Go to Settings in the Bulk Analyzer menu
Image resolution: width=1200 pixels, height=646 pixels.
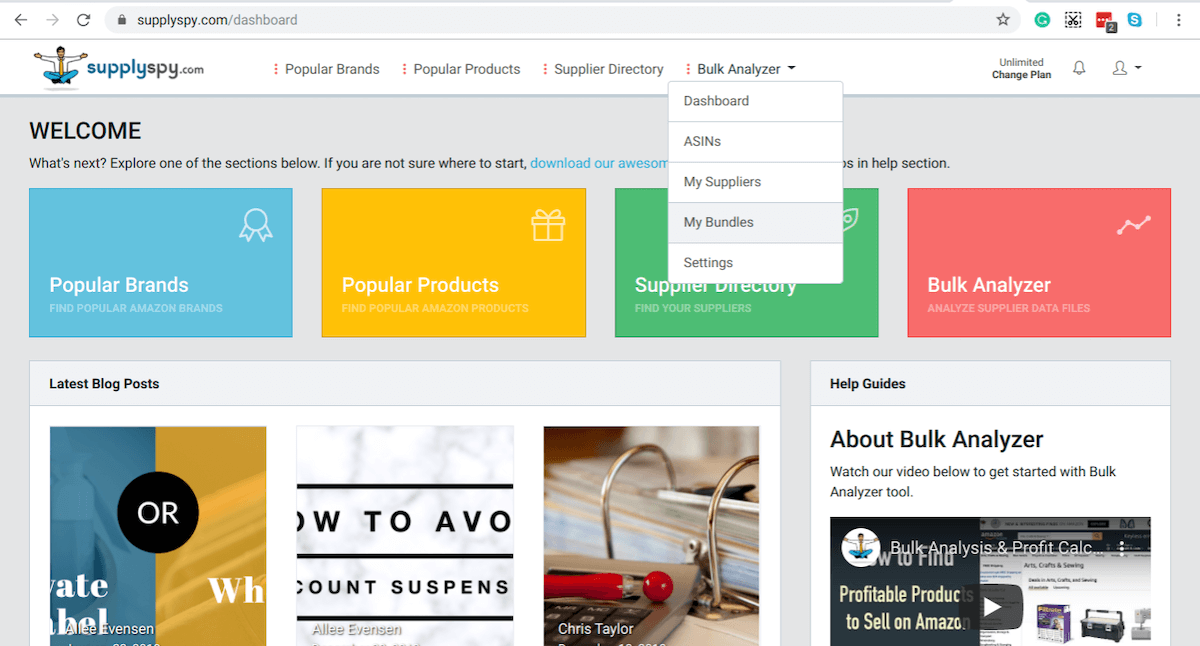coord(756,263)
